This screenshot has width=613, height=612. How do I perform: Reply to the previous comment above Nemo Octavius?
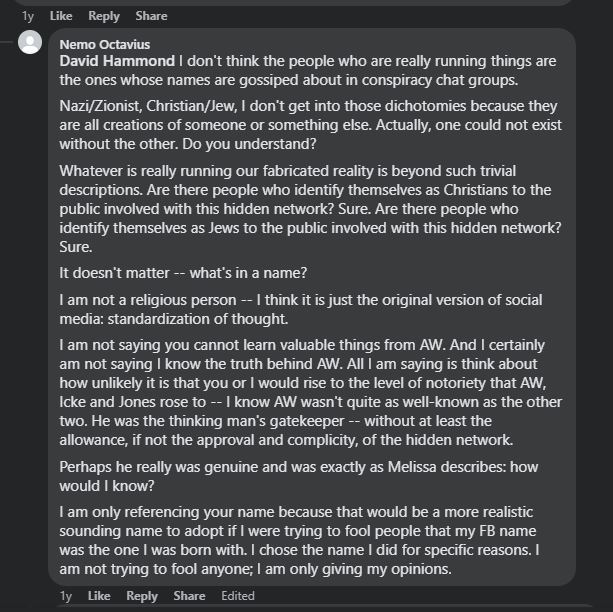pyautogui.click(x=104, y=16)
